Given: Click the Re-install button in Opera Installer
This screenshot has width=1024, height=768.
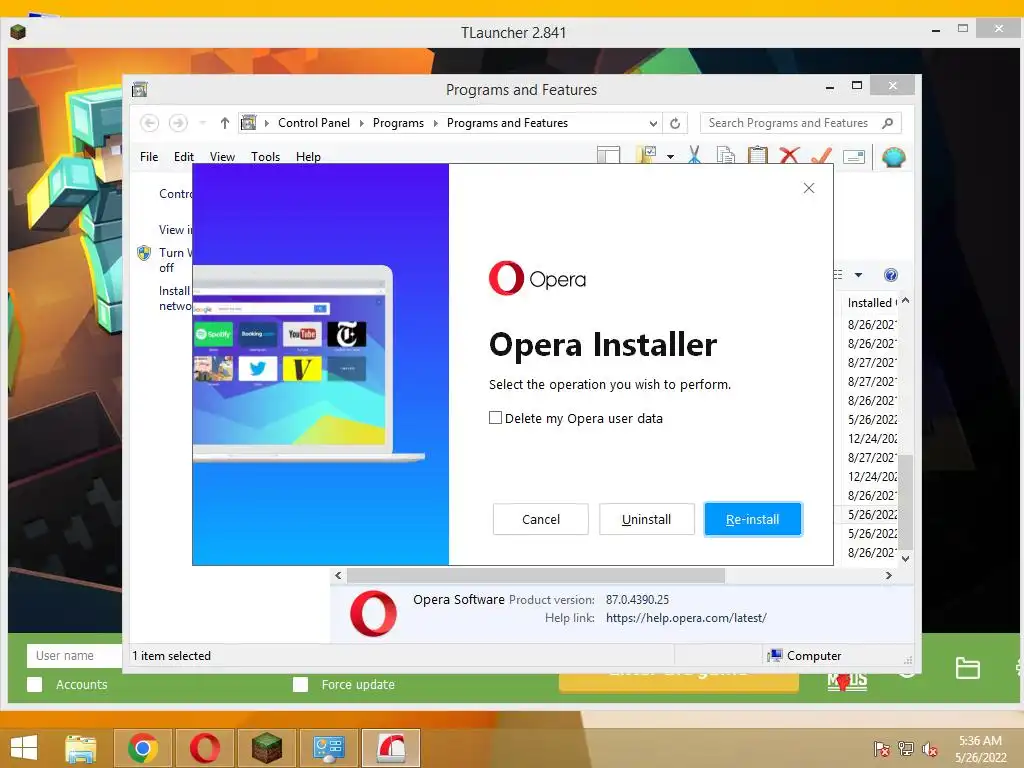Looking at the screenshot, I should pos(752,519).
